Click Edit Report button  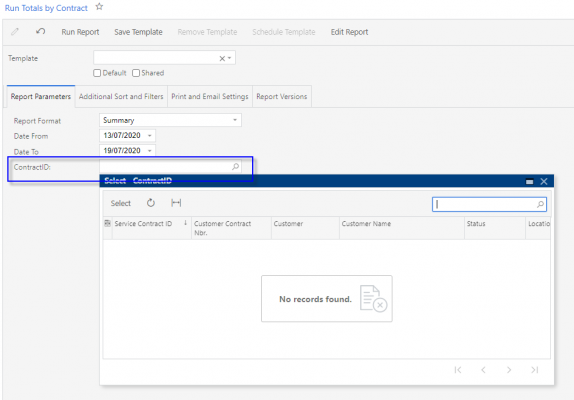350,32
